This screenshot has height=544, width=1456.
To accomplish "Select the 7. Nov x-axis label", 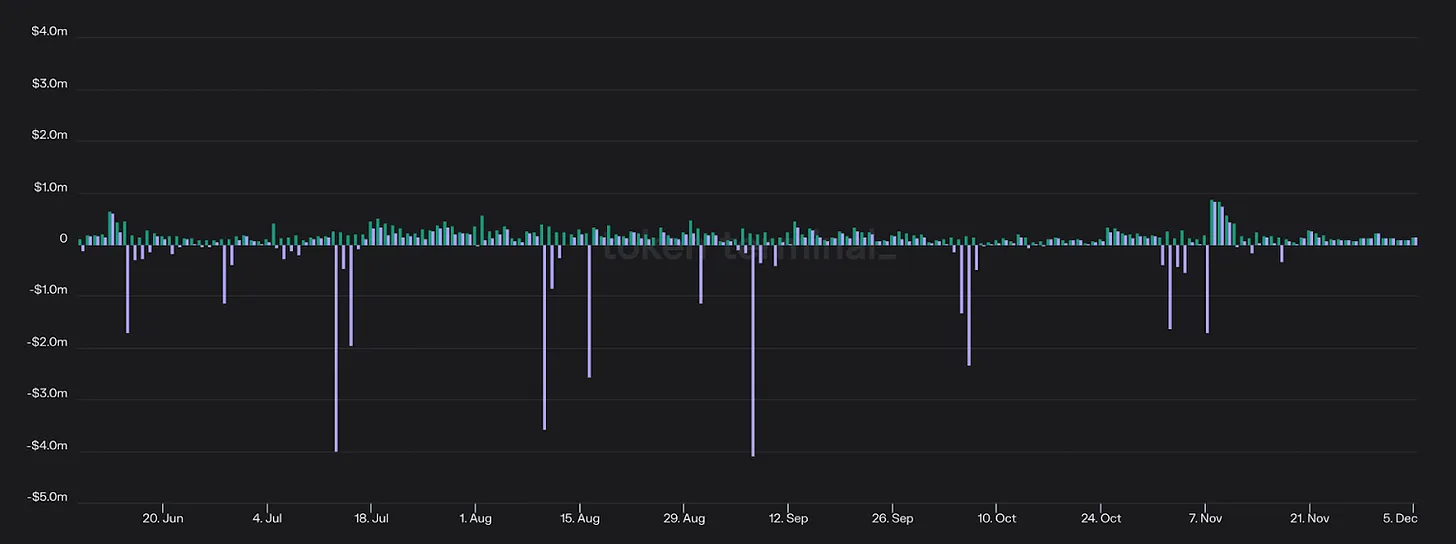I will tap(1206, 519).
